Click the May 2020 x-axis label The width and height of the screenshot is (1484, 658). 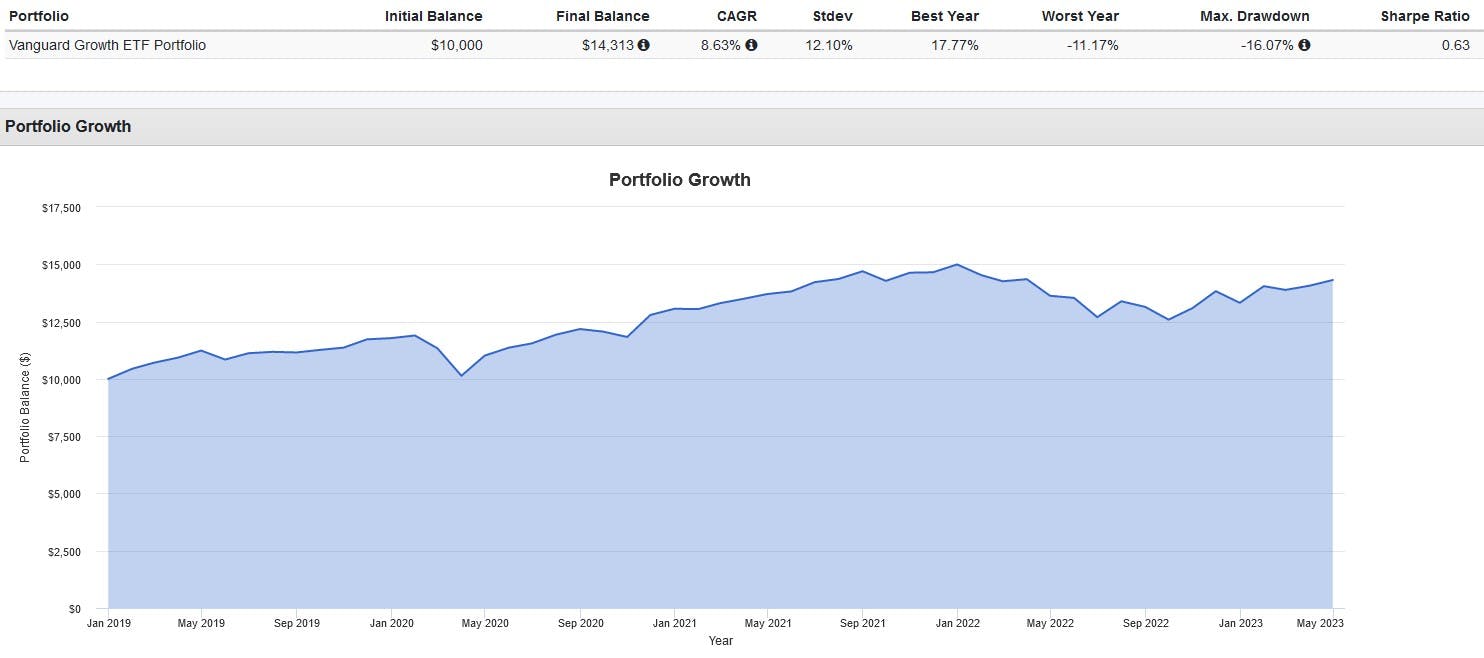484,623
